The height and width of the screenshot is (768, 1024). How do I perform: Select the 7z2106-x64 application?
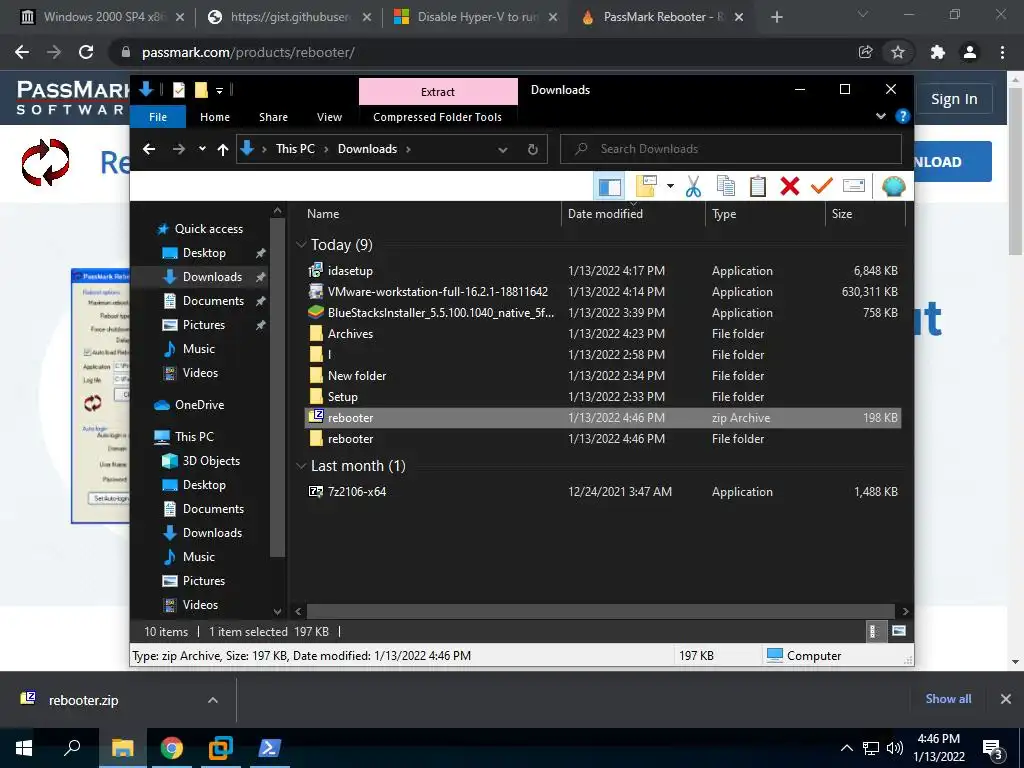click(x=602, y=492)
